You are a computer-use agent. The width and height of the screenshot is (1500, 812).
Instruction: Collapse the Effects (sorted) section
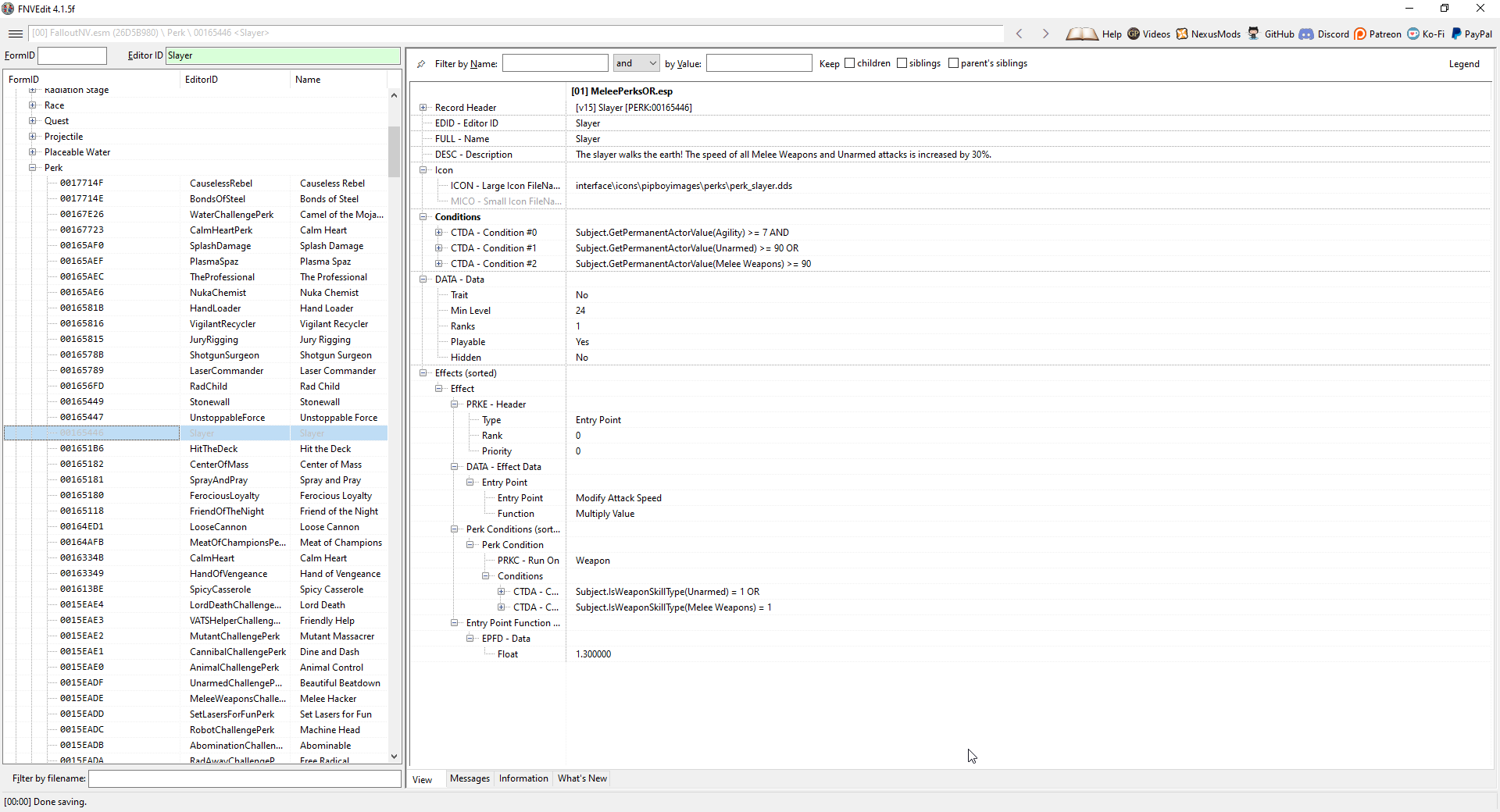(423, 373)
